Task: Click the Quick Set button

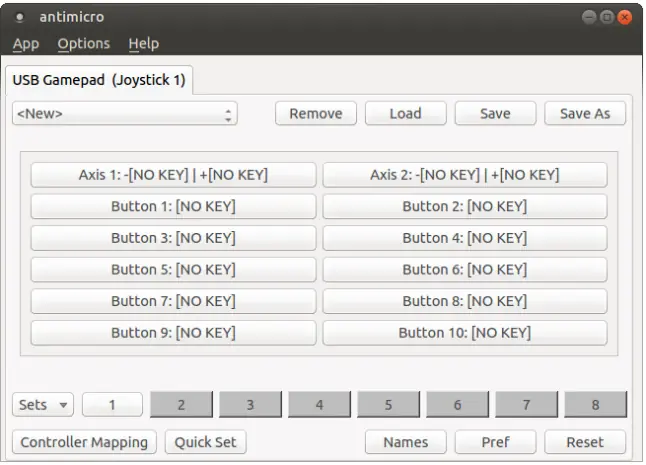Action: click(x=206, y=442)
